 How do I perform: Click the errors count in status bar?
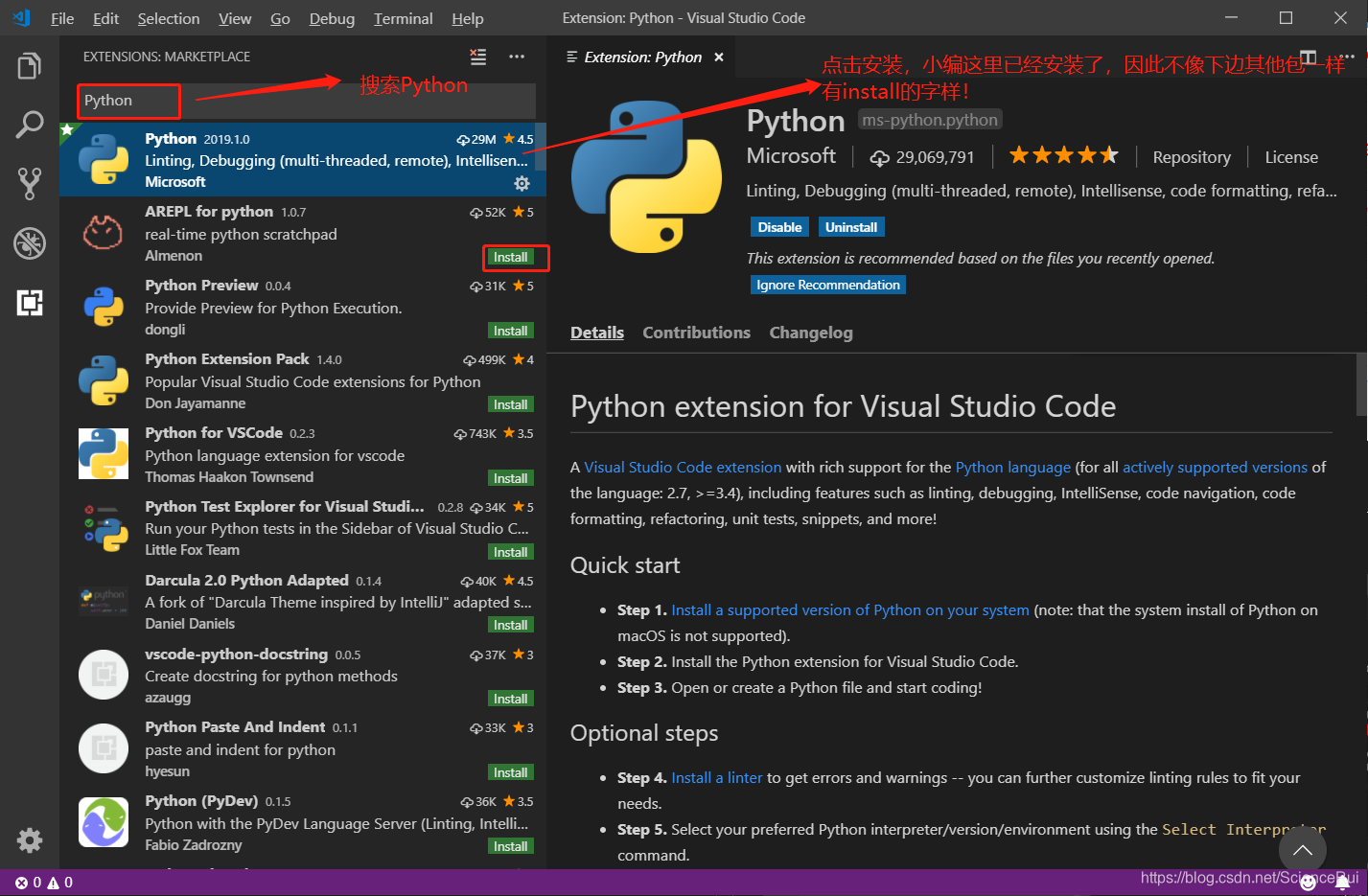[28, 883]
